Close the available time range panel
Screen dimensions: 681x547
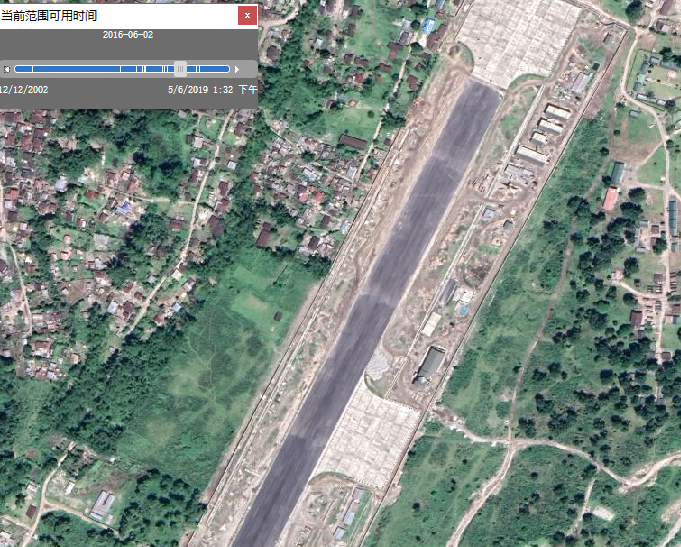(x=247, y=15)
